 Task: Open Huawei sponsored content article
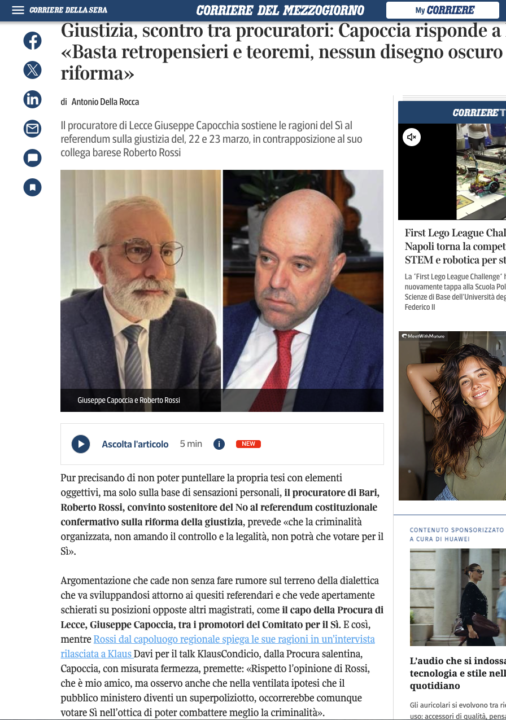(458, 673)
